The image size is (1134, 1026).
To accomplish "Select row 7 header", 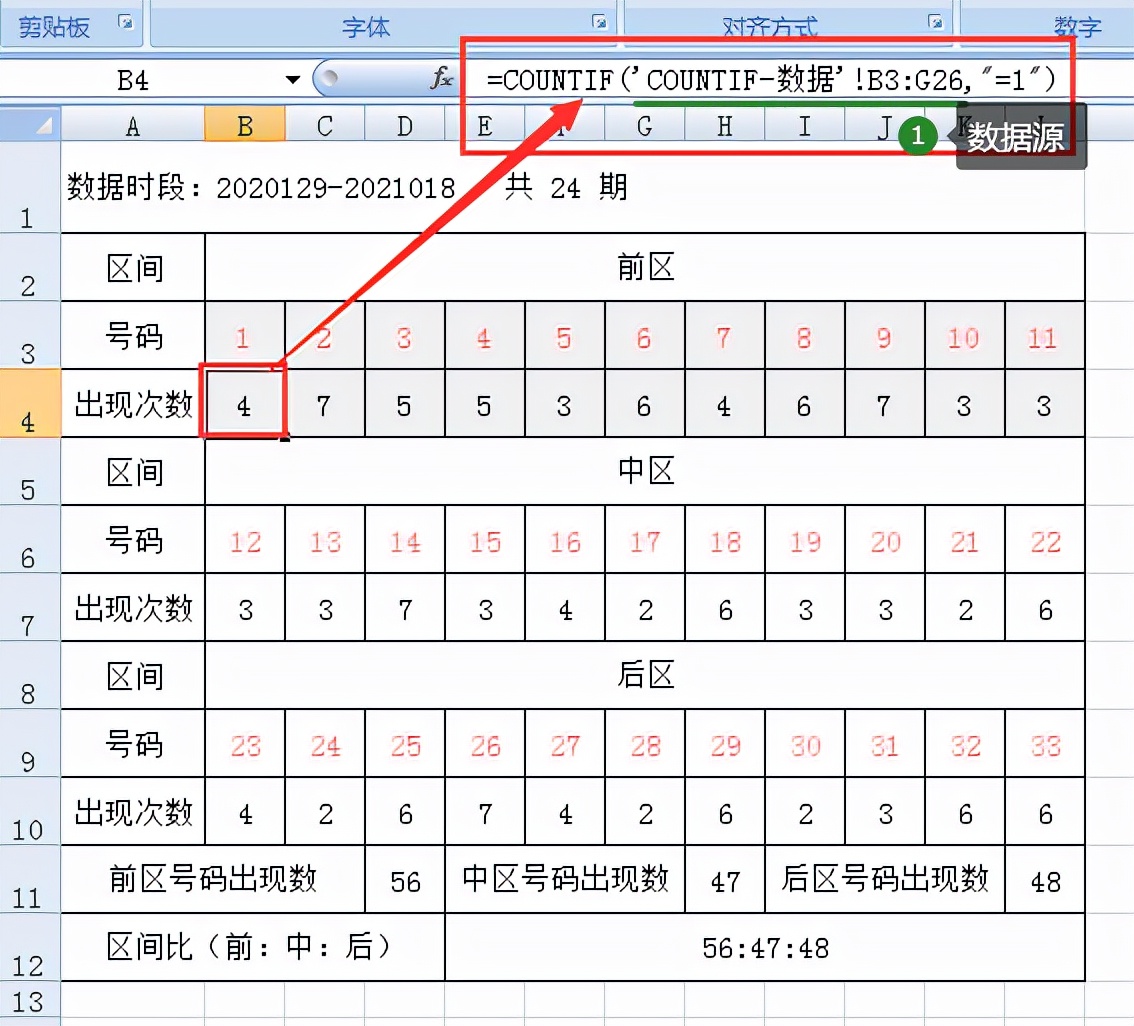I will (x=30, y=607).
